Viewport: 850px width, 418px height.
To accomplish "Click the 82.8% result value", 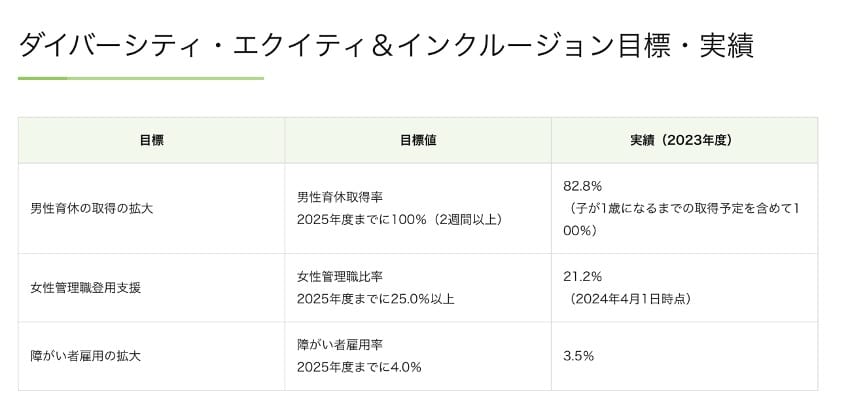I will pos(583,187).
